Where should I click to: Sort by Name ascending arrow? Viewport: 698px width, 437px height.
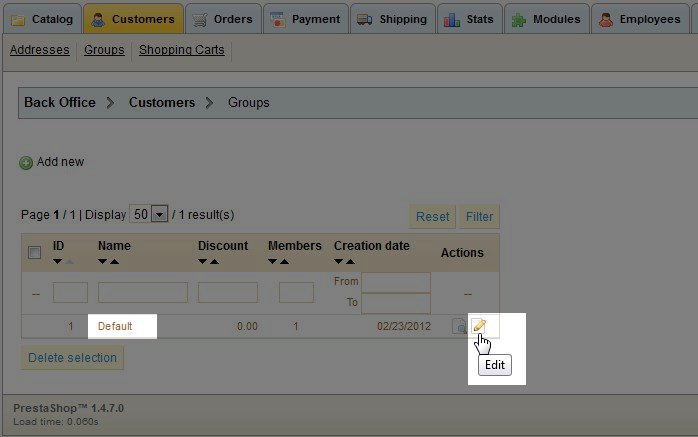point(116,262)
